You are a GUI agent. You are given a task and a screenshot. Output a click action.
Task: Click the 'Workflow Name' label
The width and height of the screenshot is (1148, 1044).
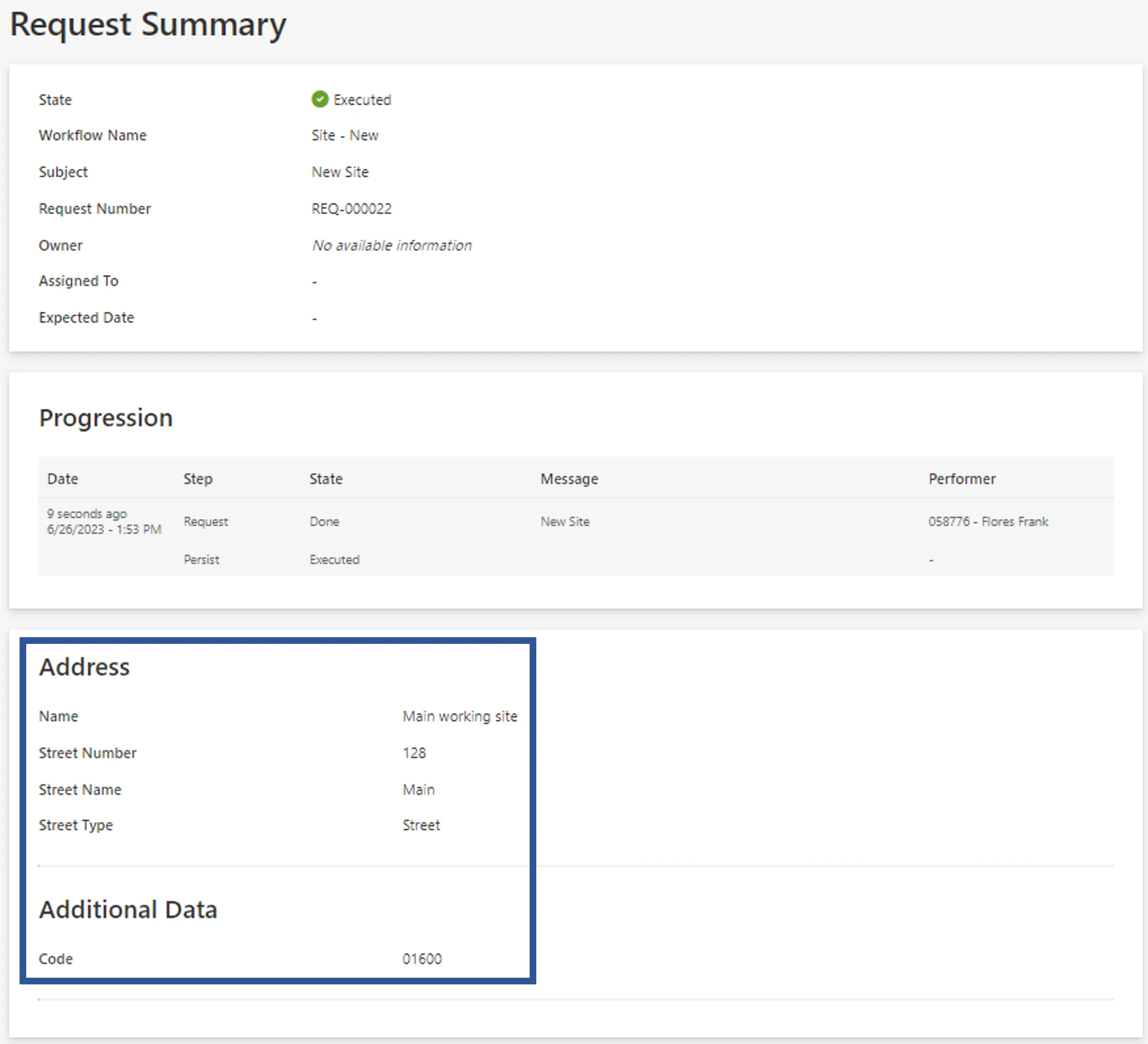92,135
